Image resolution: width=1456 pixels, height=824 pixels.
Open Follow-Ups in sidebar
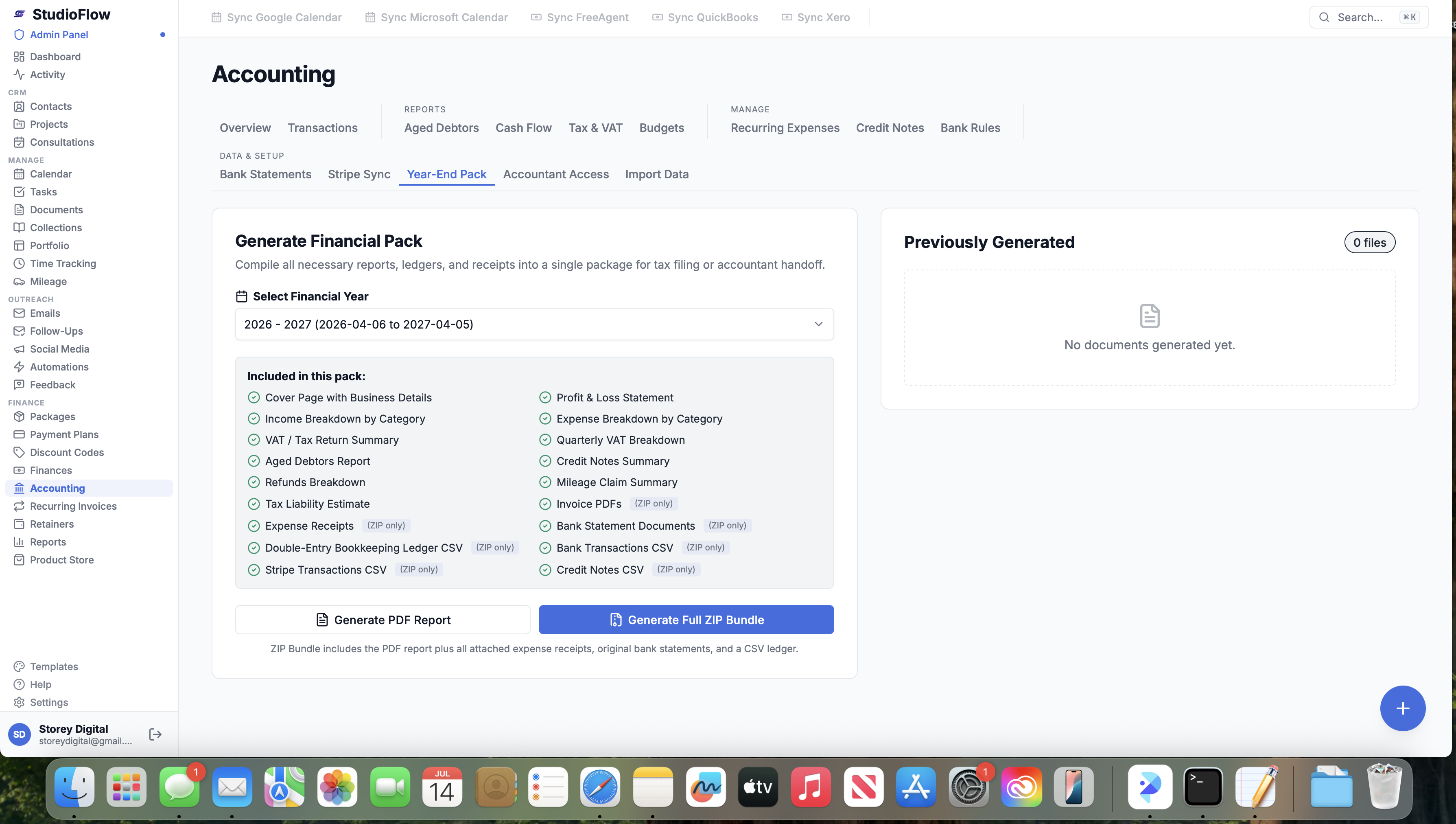point(56,331)
